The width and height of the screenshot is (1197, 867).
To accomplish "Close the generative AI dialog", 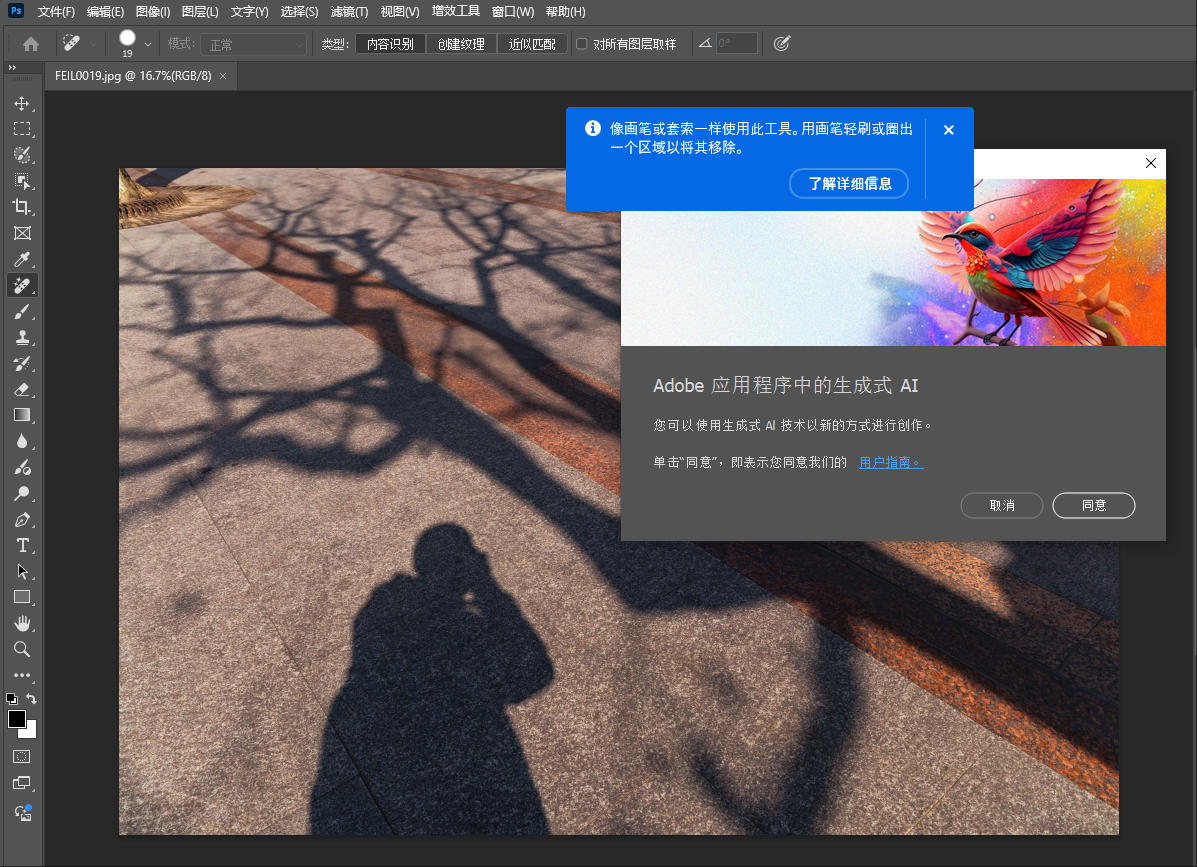I will (x=1150, y=163).
